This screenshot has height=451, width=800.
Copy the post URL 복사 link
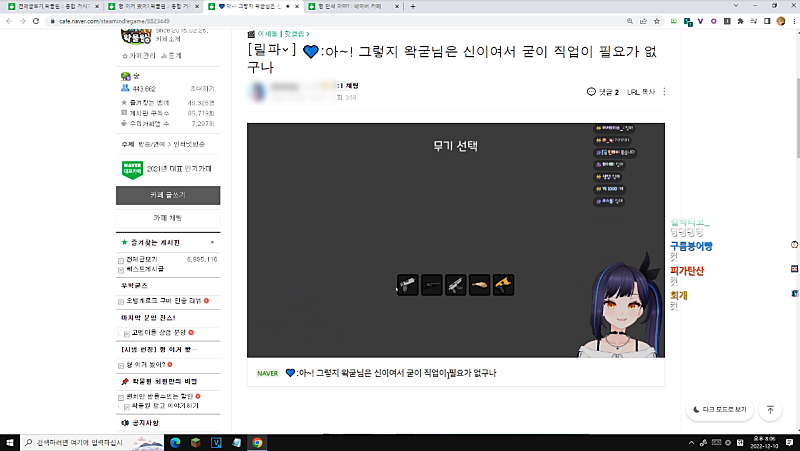[x=641, y=92]
